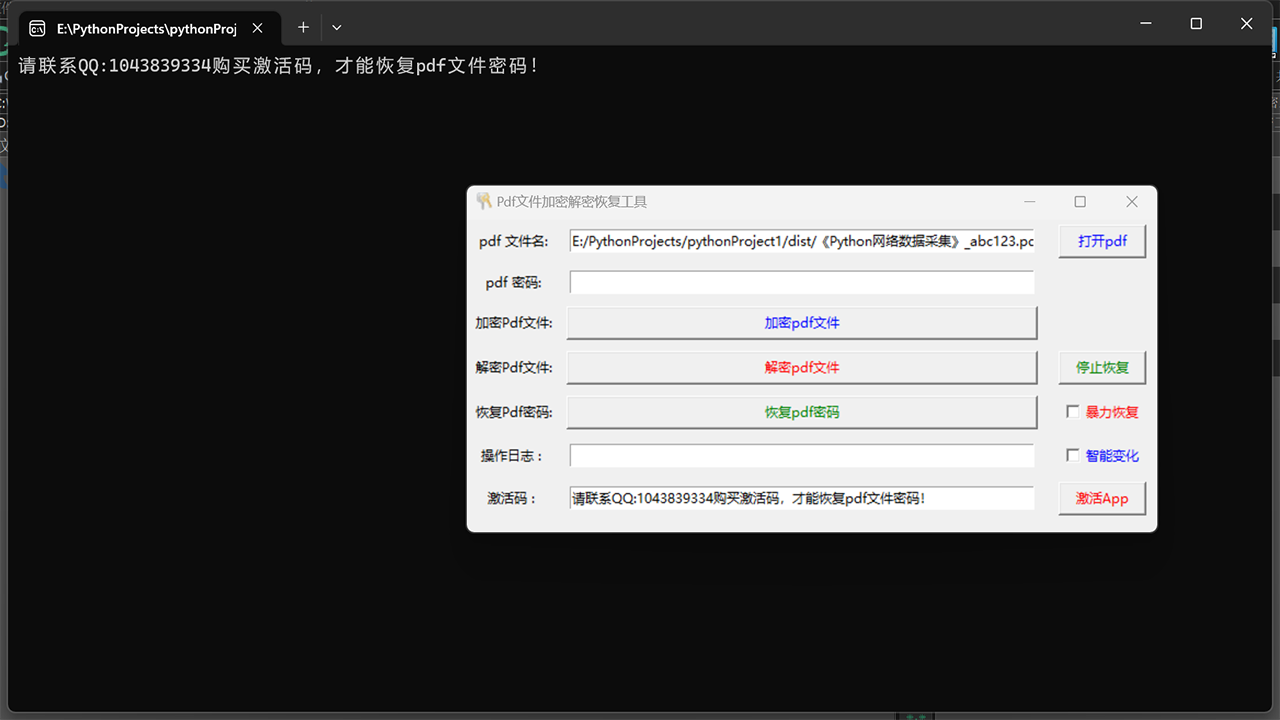Open a new terminal tab with plus icon
This screenshot has width=1280, height=720.
[x=303, y=27]
